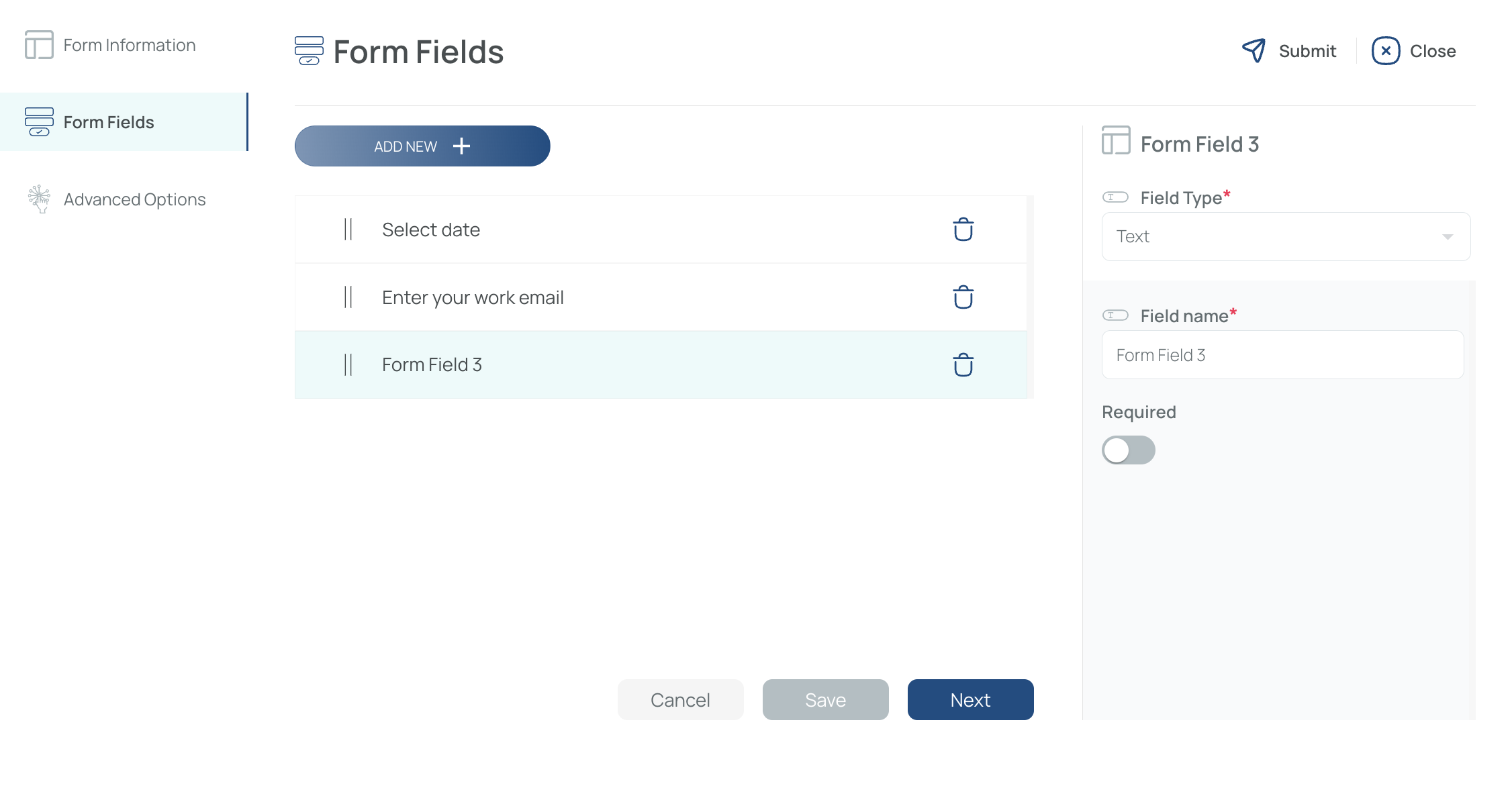
Task: Click the Advanced Options sidebar icon
Action: (x=39, y=199)
